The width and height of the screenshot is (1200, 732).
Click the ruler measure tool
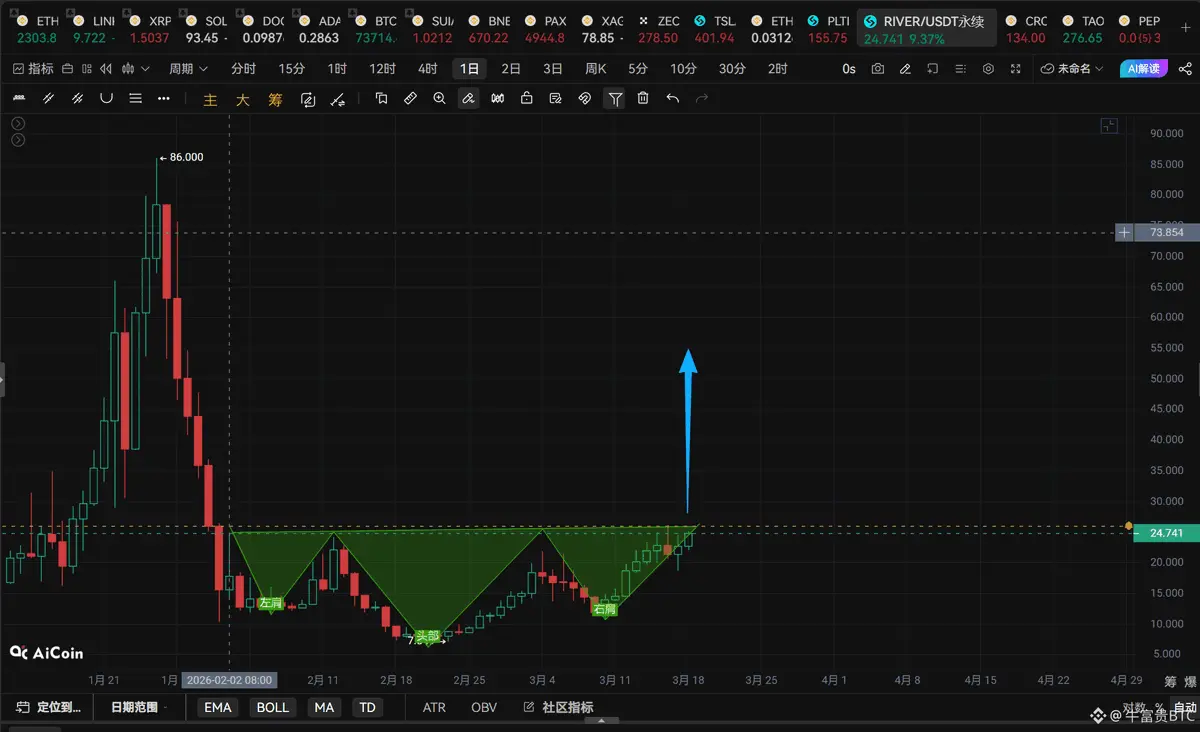410,99
